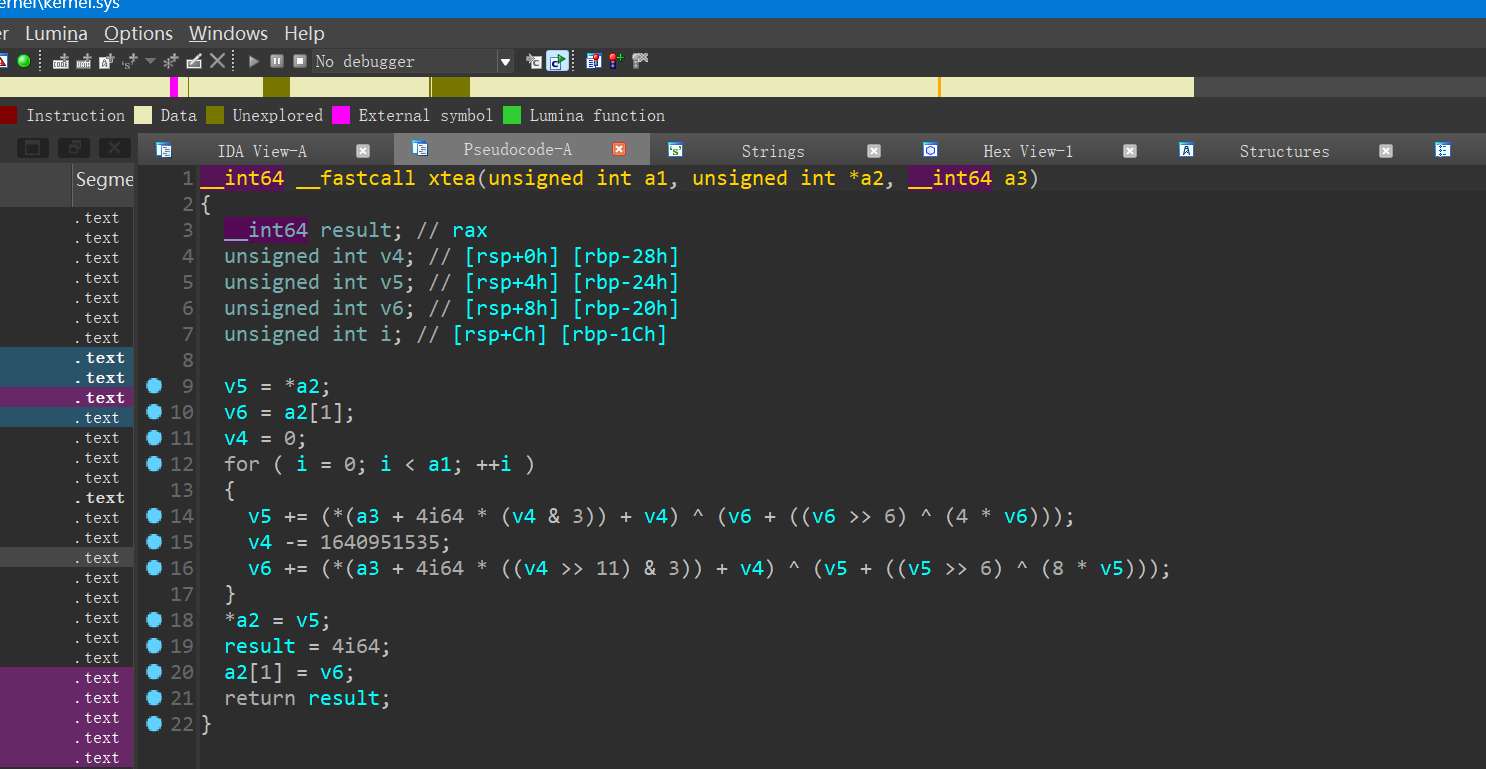The height and width of the screenshot is (769, 1486).
Task: Click the gray X undefine icon
Action: 217,61
